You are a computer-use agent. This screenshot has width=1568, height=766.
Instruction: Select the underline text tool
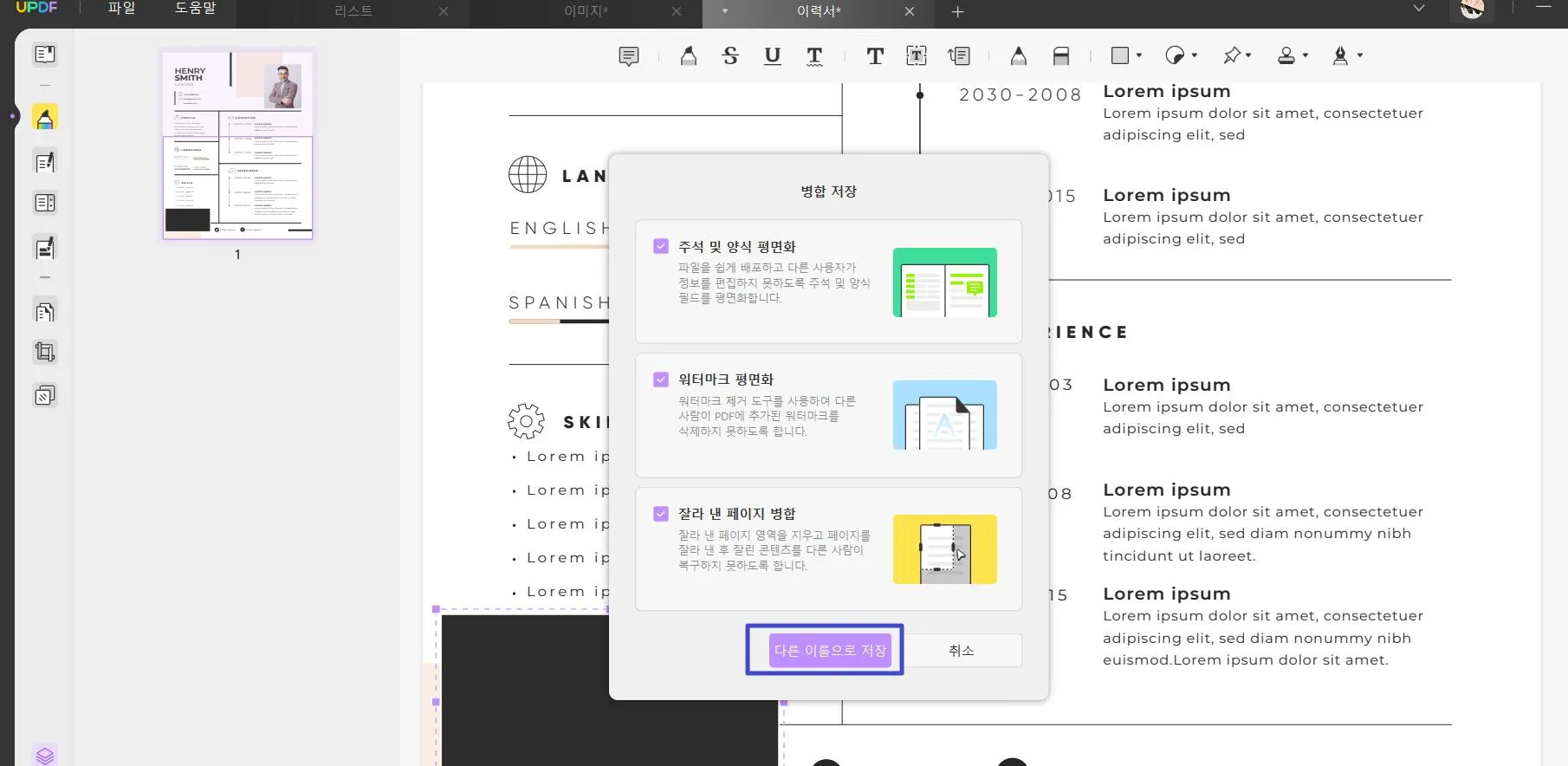tap(773, 56)
